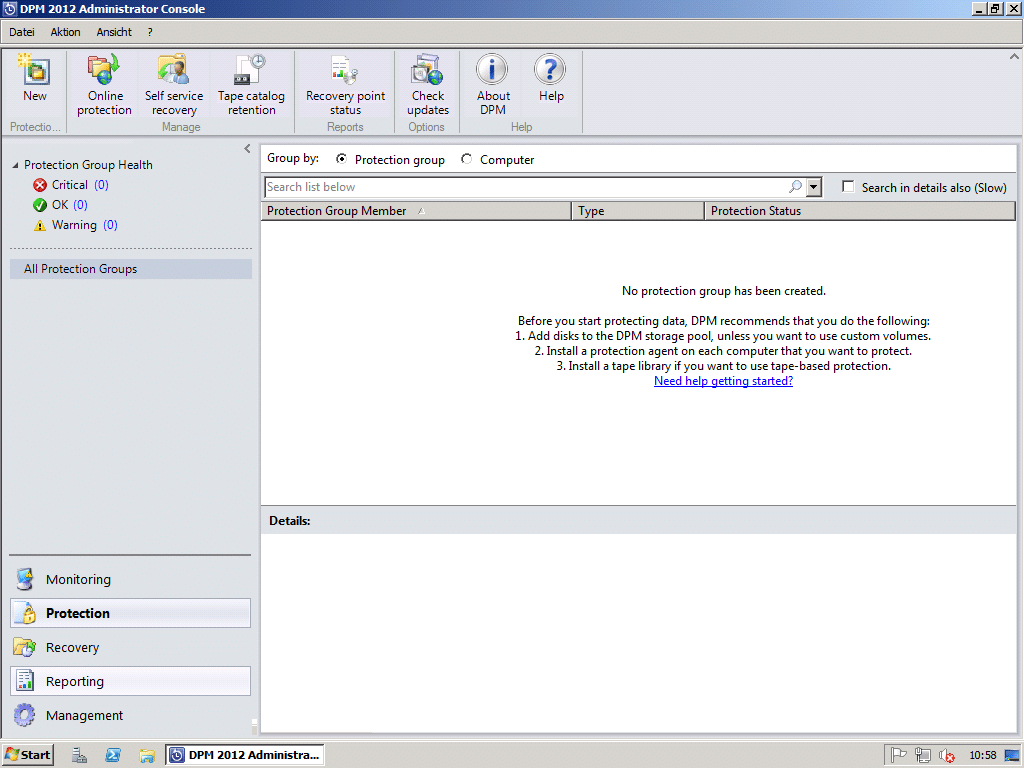1024x768 pixels.
Task: Click the Action Center flag tray icon
Action: pos(899,755)
